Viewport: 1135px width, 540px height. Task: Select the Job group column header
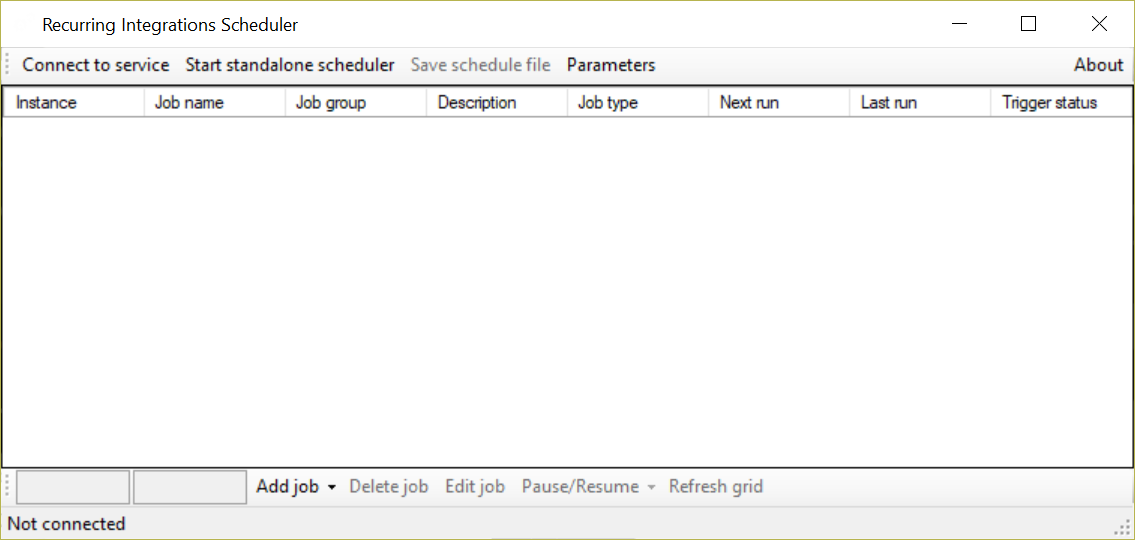point(356,103)
